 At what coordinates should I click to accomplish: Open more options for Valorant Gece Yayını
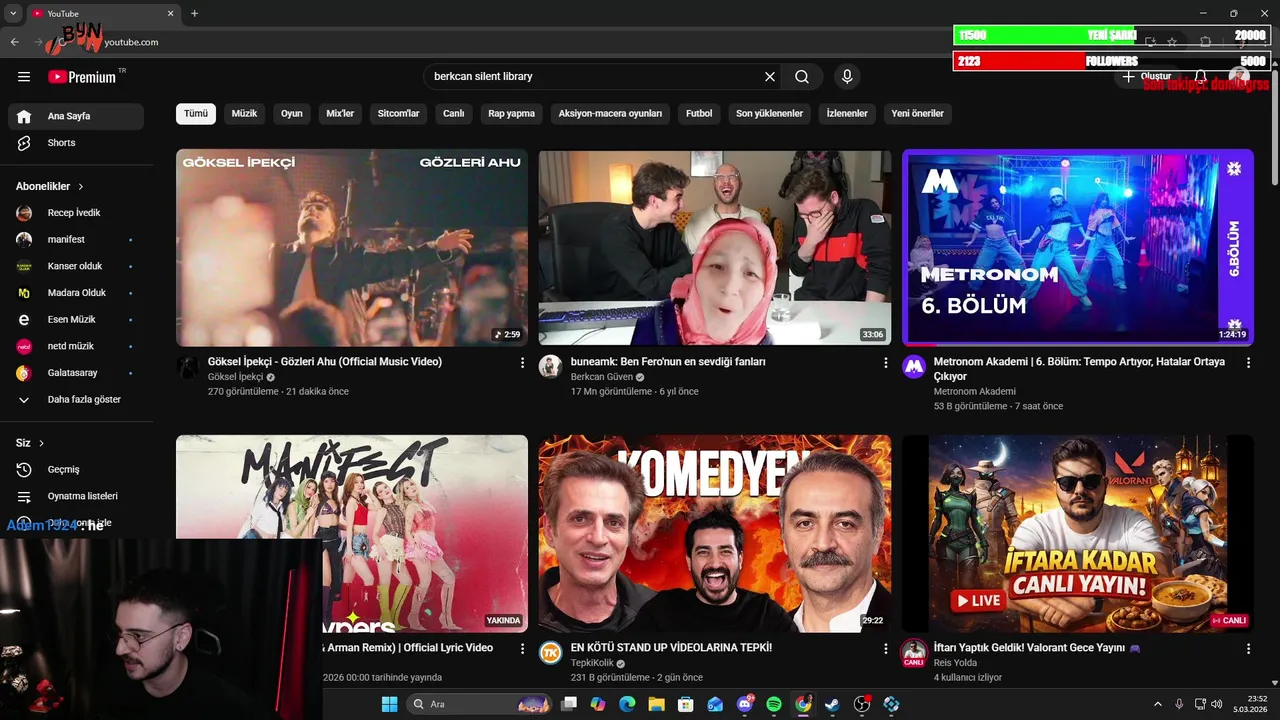tap(1248, 649)
